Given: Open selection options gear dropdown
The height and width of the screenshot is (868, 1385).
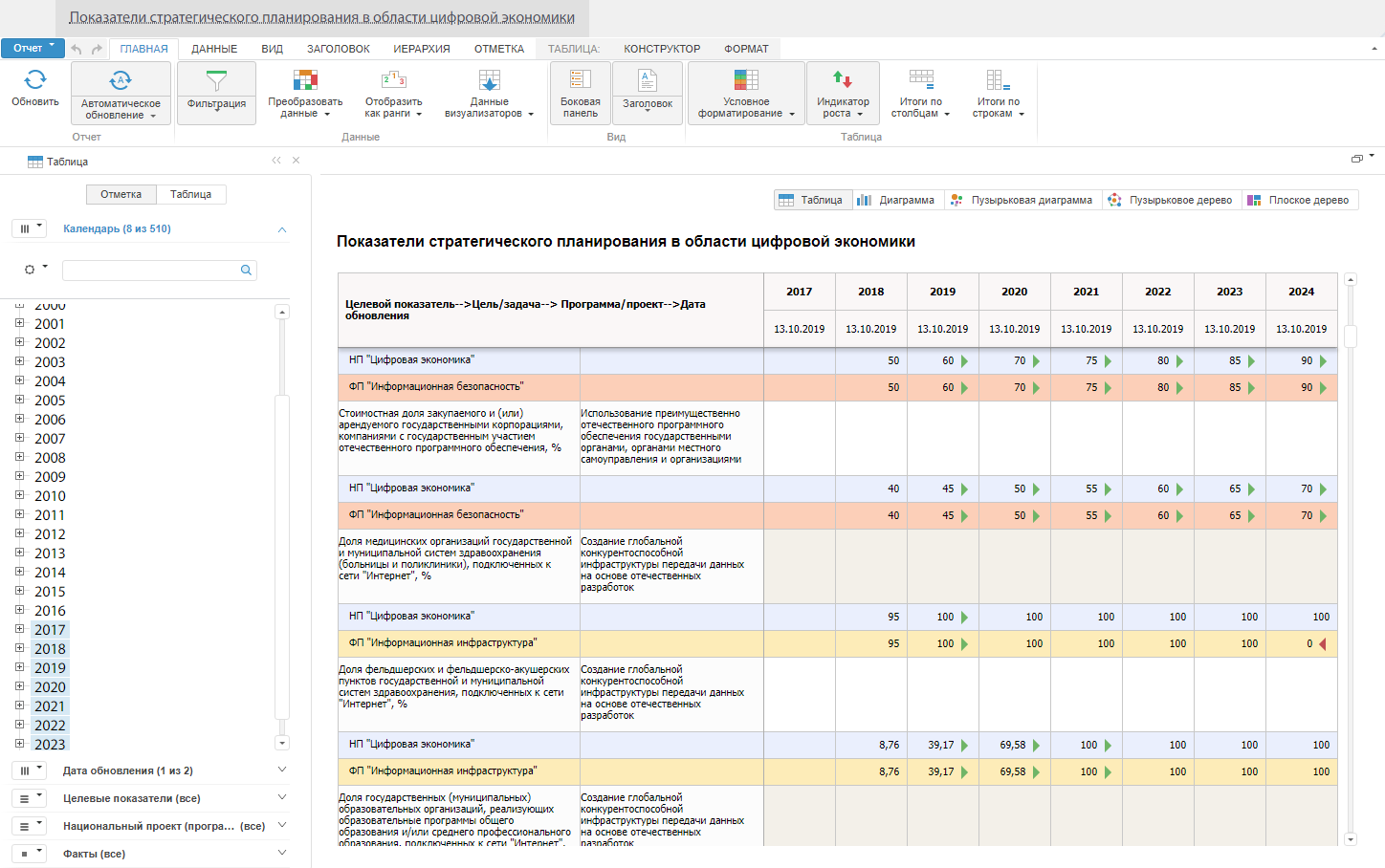Looking at the screenshot, I should [36, 270].
